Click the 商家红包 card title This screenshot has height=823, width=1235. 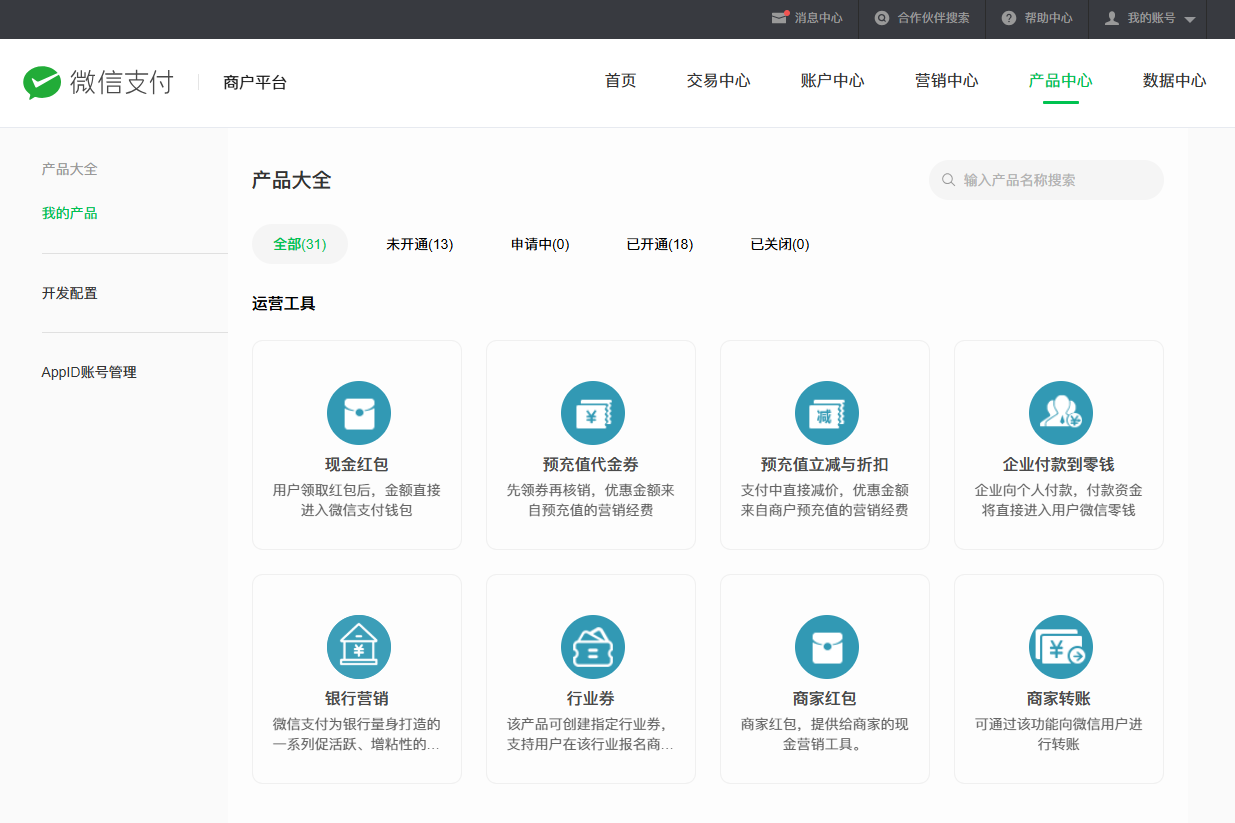(x=825, y=699)
